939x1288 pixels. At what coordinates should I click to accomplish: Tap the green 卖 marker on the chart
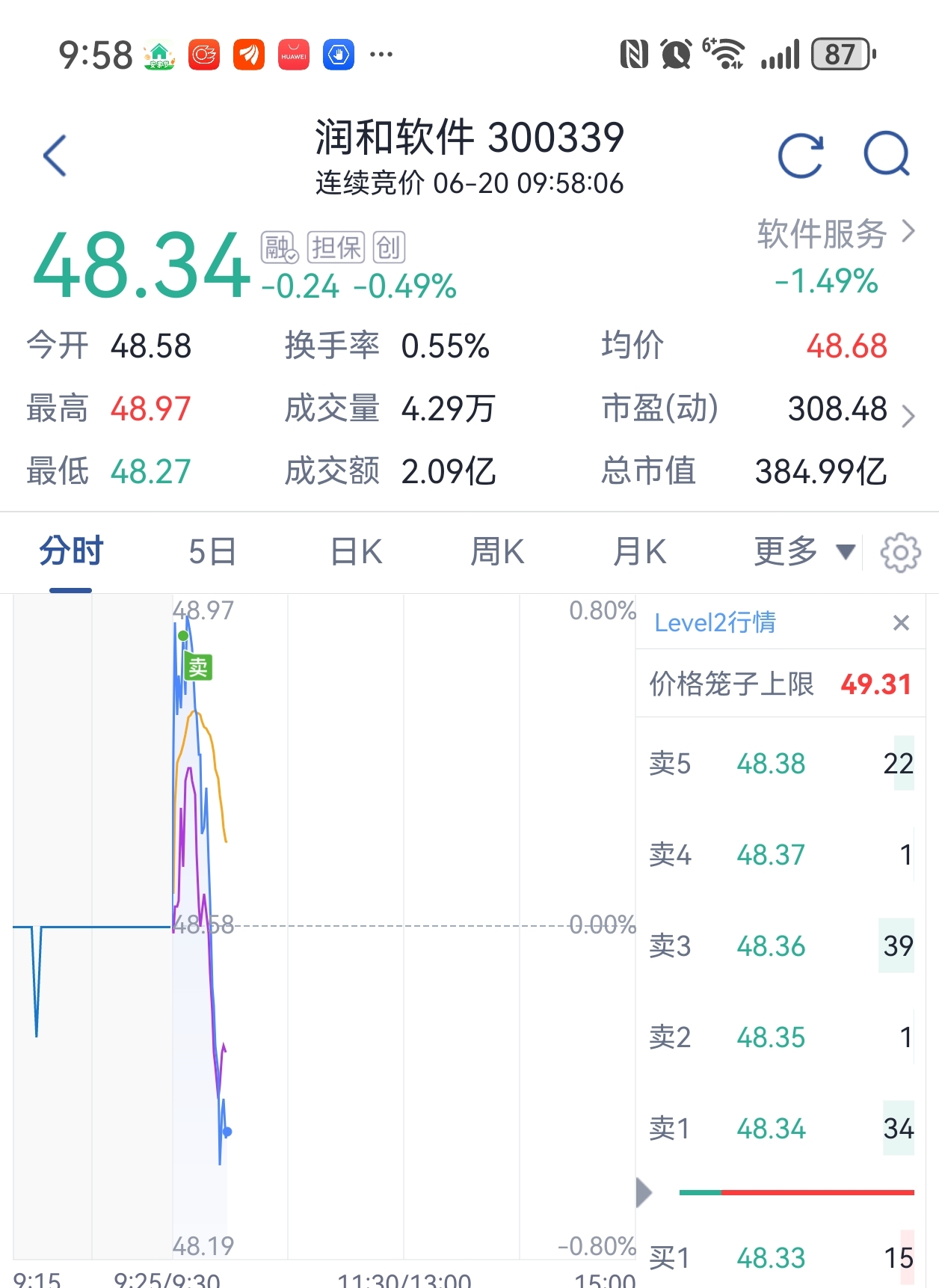[x=198, y=666]
